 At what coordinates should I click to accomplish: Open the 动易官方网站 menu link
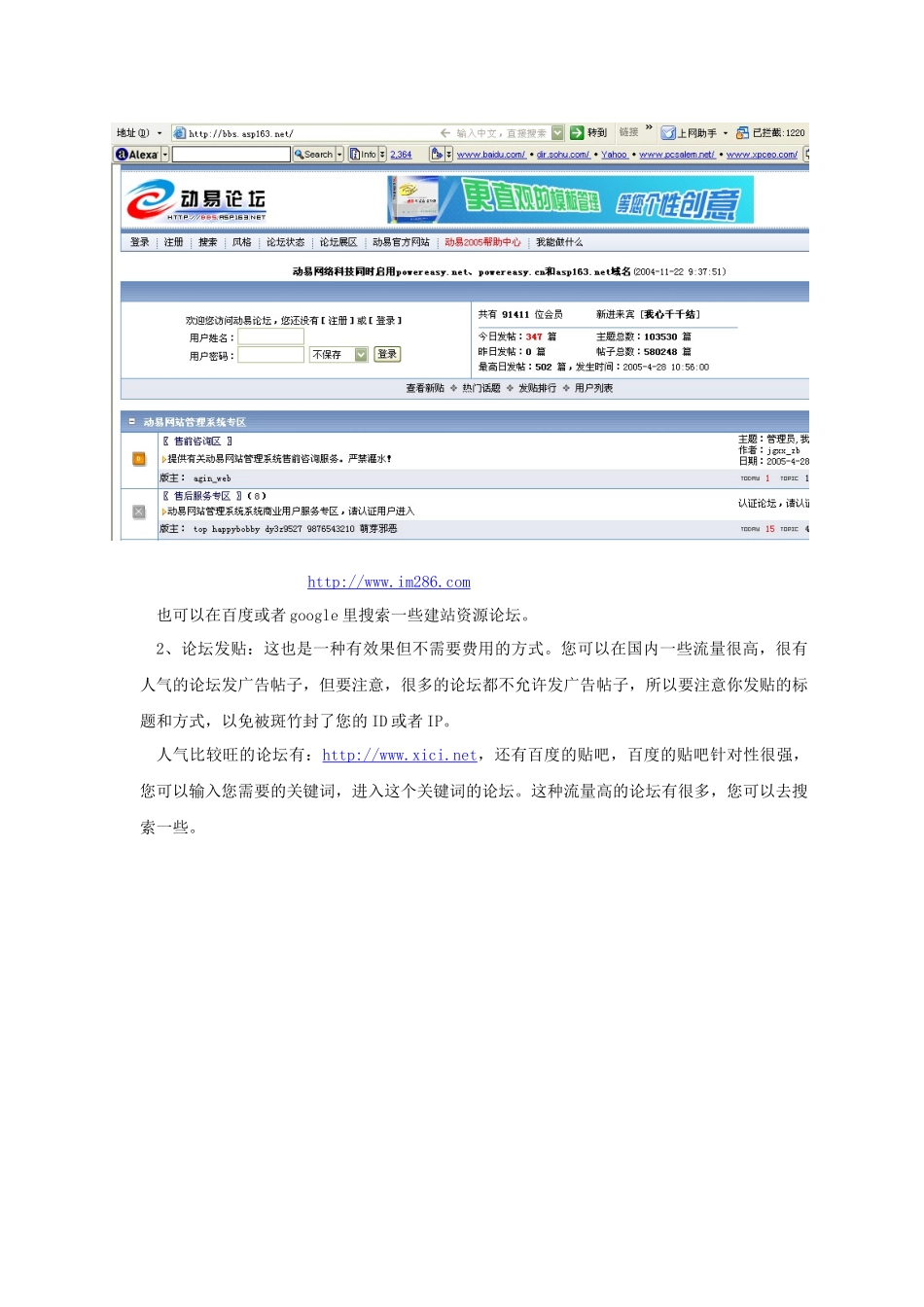coord(401,242)
